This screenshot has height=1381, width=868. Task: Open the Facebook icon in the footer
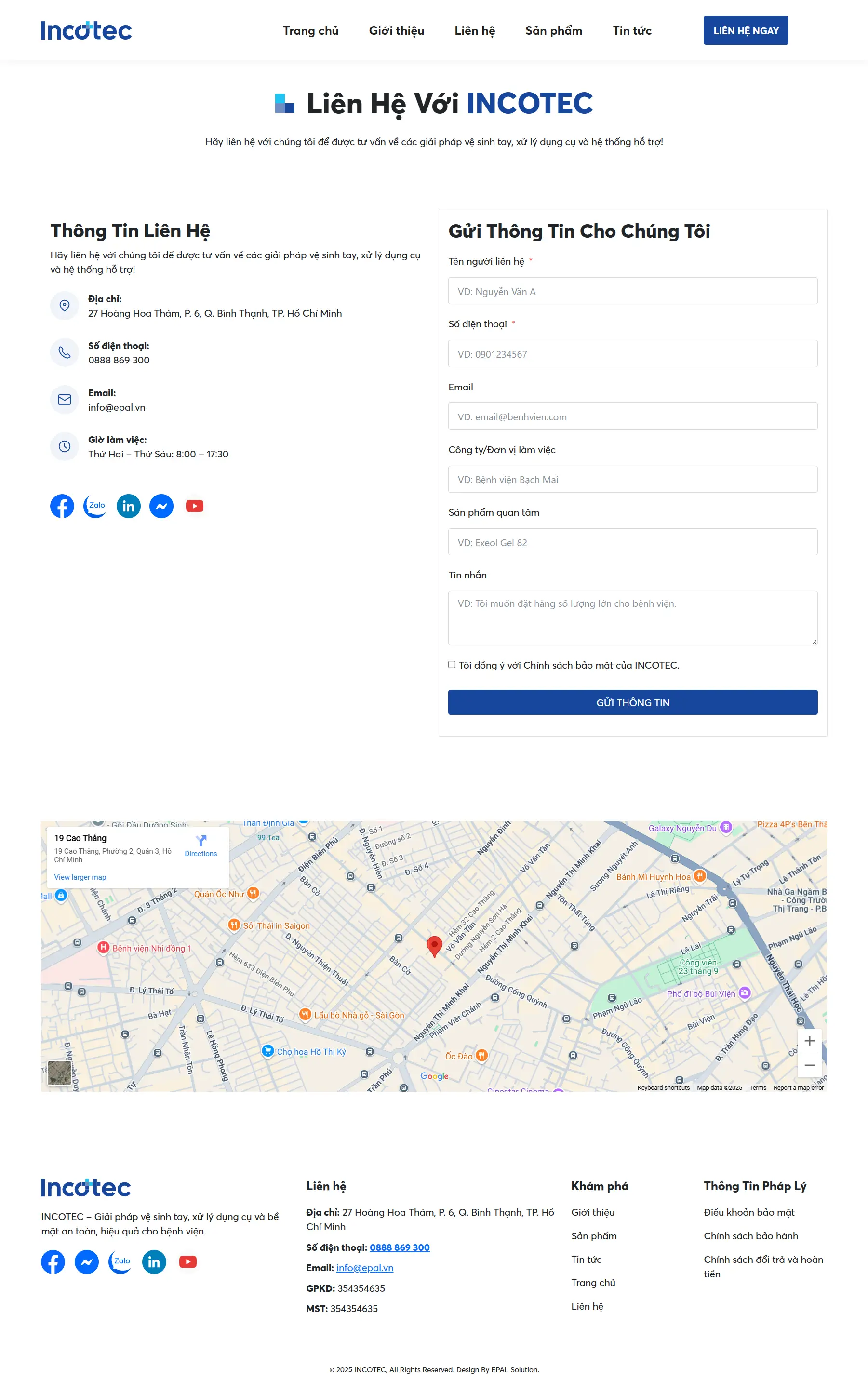pyautogui.click(x=53, y=1262)
